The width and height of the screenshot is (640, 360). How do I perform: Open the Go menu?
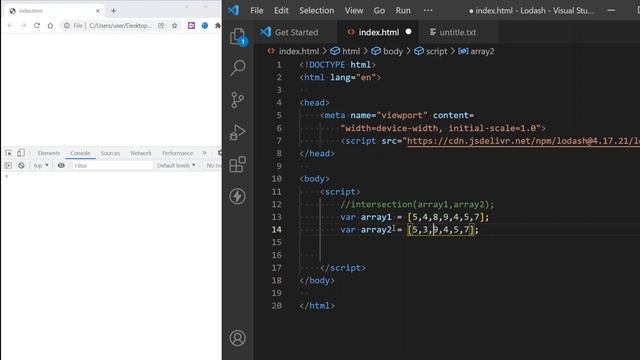pyautogui.click(x=379, y=11)
